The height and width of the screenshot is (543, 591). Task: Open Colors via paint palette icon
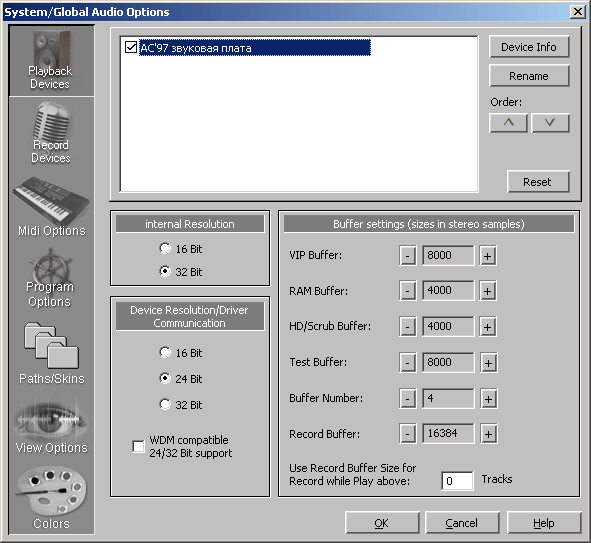(51, 497)
